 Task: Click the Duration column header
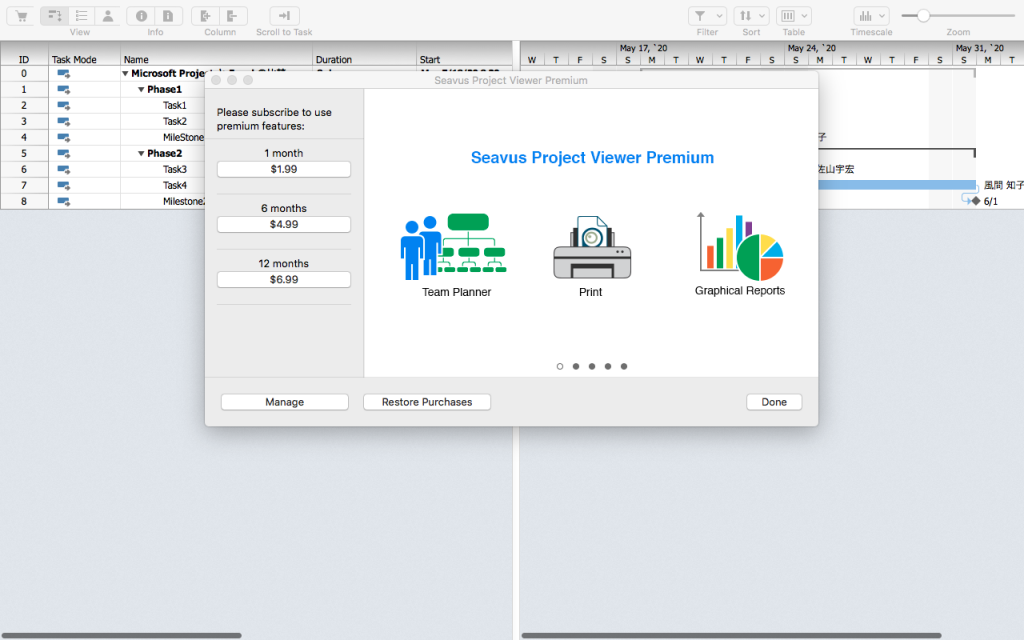[364, 59]
